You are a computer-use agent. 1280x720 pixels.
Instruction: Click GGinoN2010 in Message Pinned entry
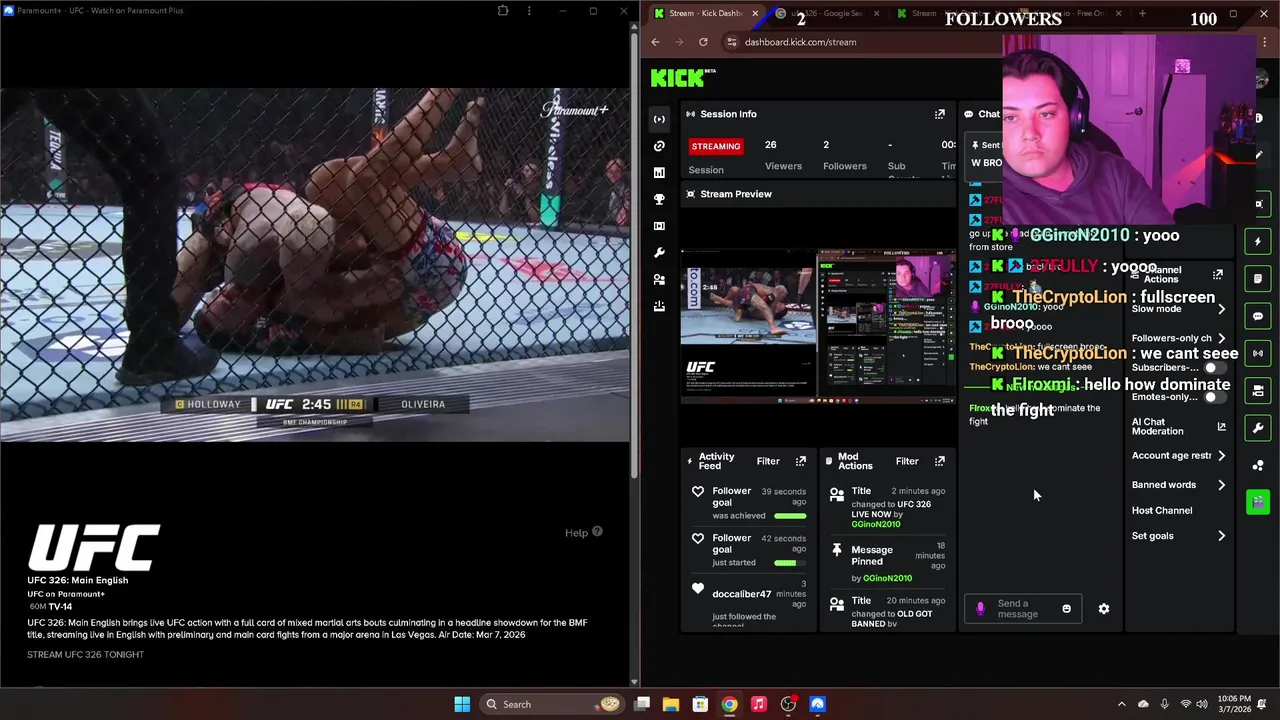887,578
